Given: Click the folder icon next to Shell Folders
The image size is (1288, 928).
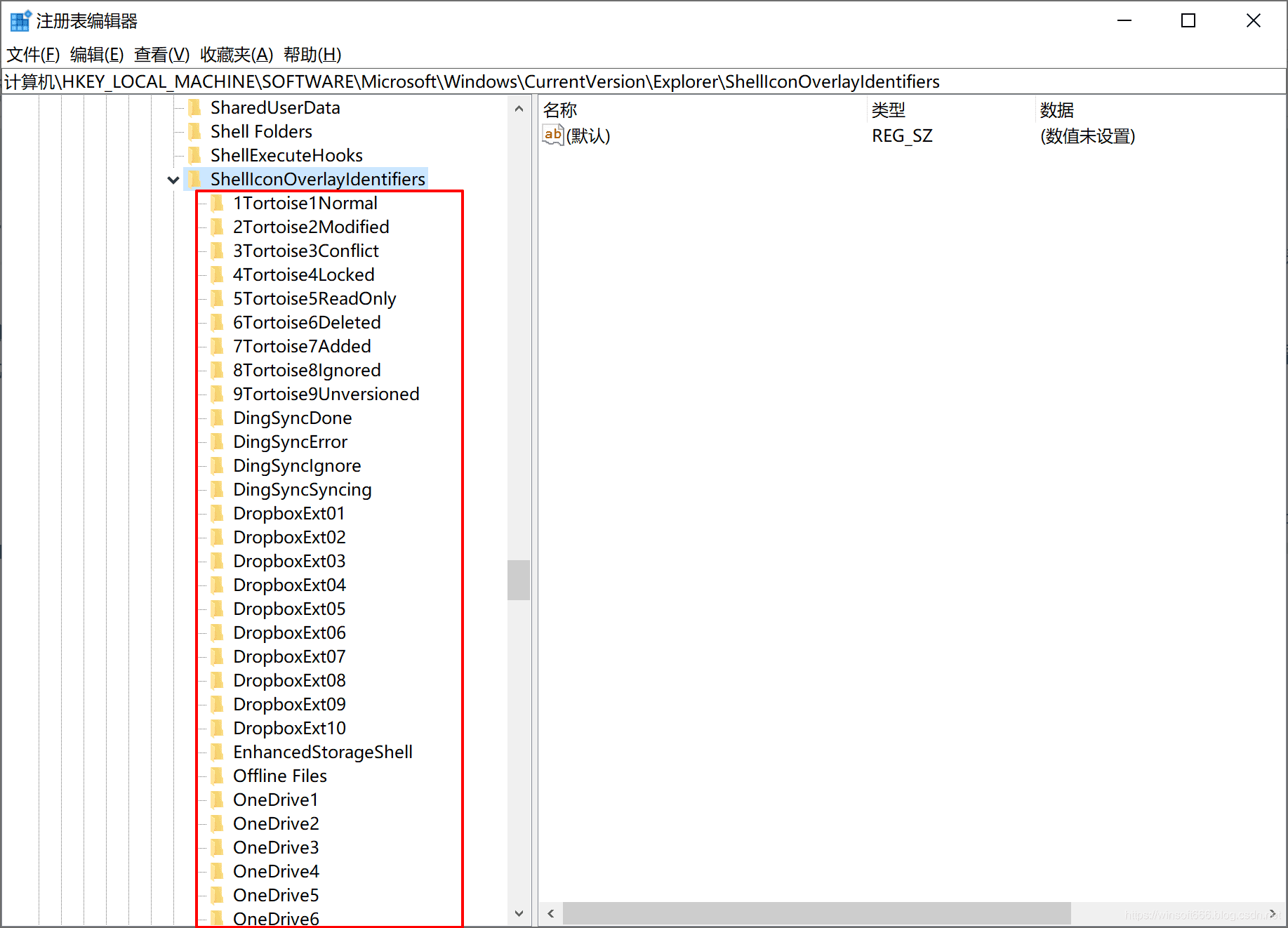Looking at the screenshot, I should click(x=195, y=132).
